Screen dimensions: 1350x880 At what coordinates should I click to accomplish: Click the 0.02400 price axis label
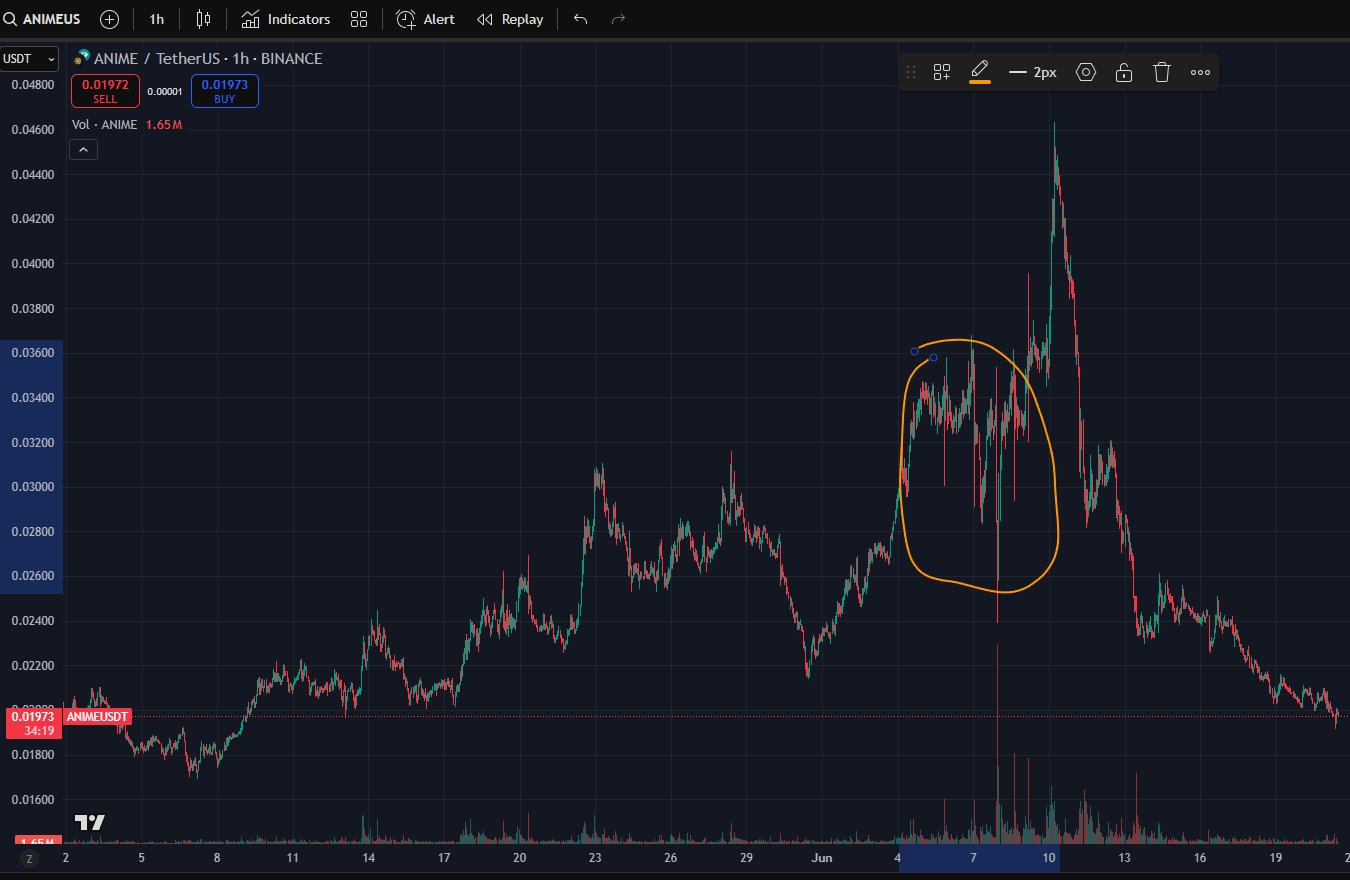point(32,621)
